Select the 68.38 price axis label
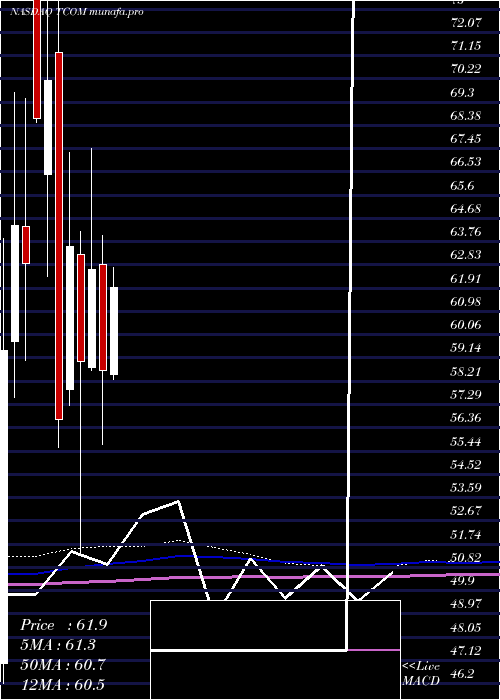This screenshot has width=500, height=700. point(466,116)
